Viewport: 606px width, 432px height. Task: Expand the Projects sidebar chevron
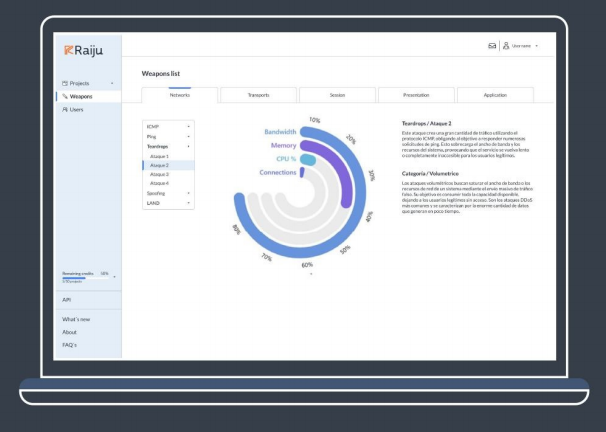112,83
